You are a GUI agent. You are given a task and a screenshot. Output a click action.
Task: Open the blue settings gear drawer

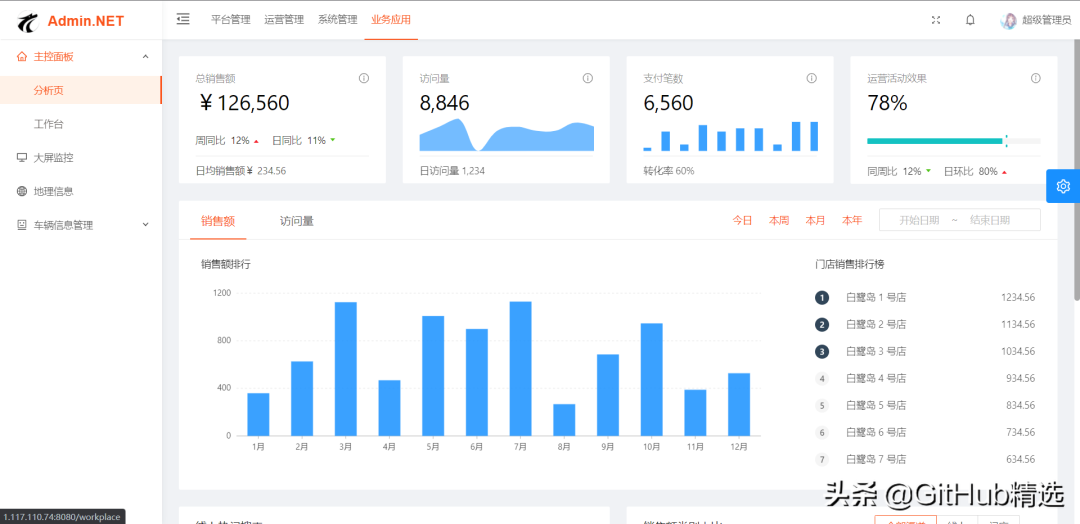point(1063,186)
